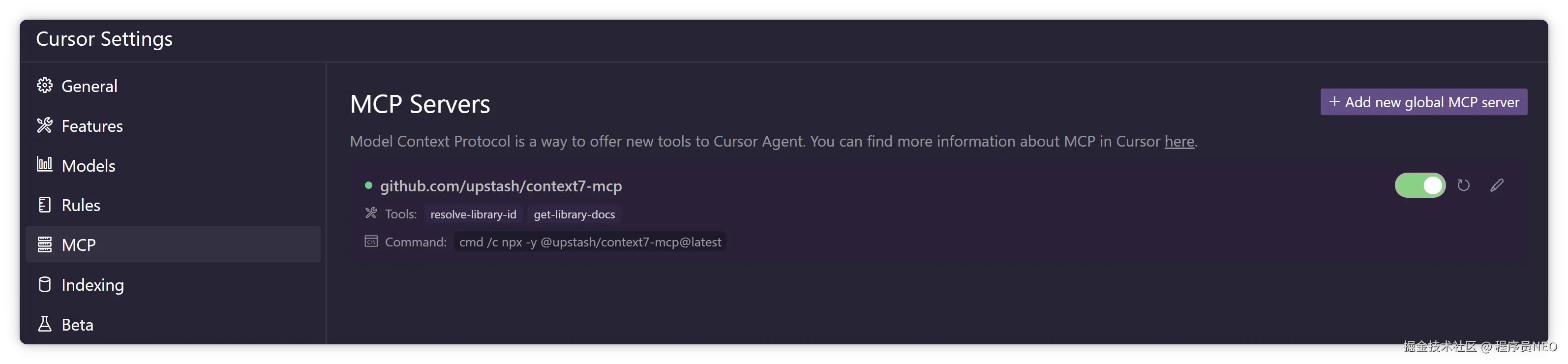Viewport: 1568px width, 364px height.
Task: Click the Beta flask icon
Action: pos(44,324)
